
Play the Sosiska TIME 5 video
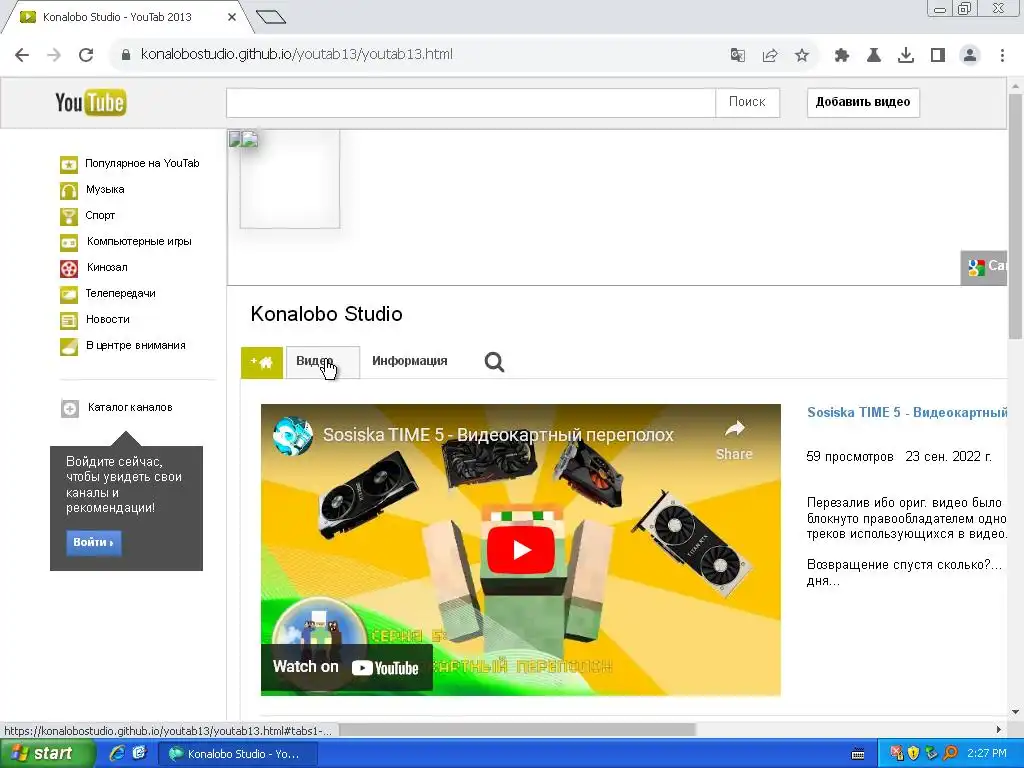click(520, 550)
